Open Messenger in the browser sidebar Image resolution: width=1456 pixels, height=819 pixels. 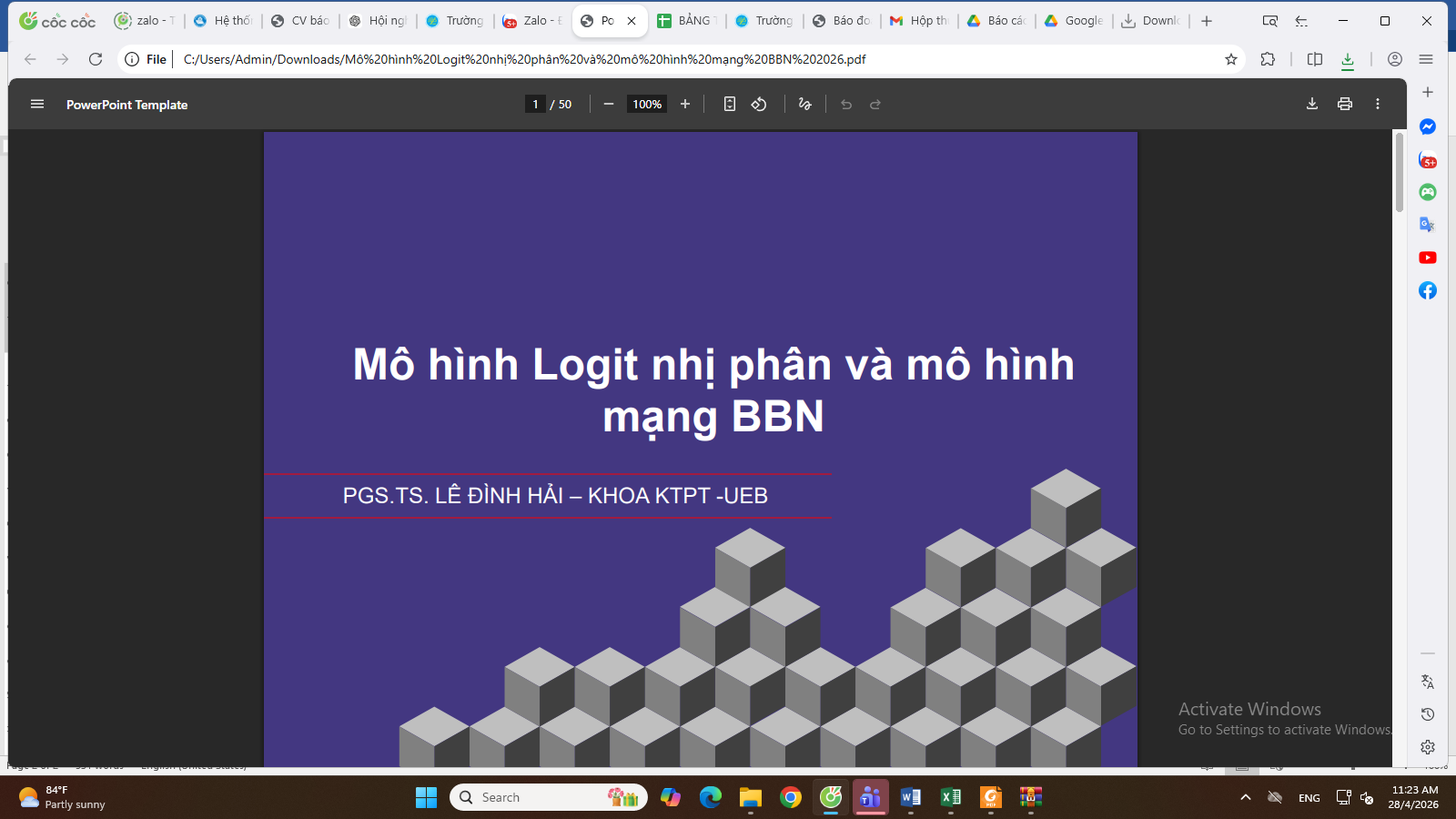(1427, 127)
